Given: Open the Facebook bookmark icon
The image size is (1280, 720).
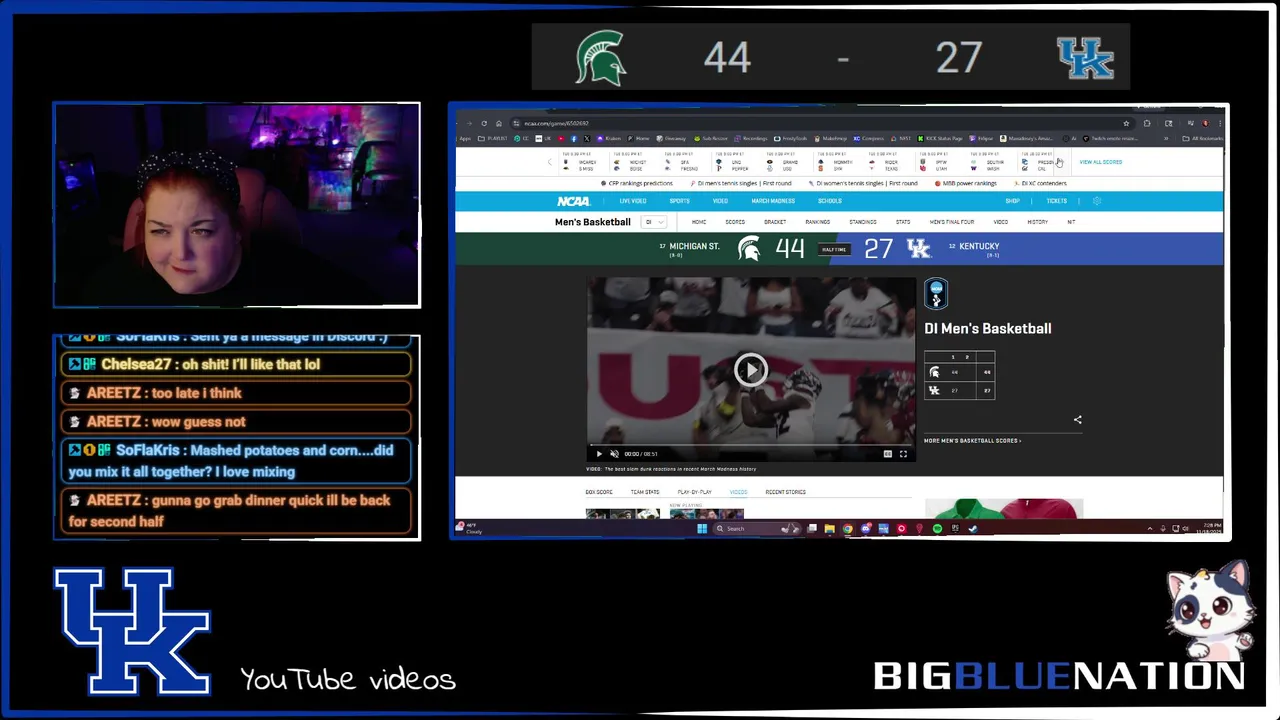Looking at the screenshot, I should click(574, 138).
